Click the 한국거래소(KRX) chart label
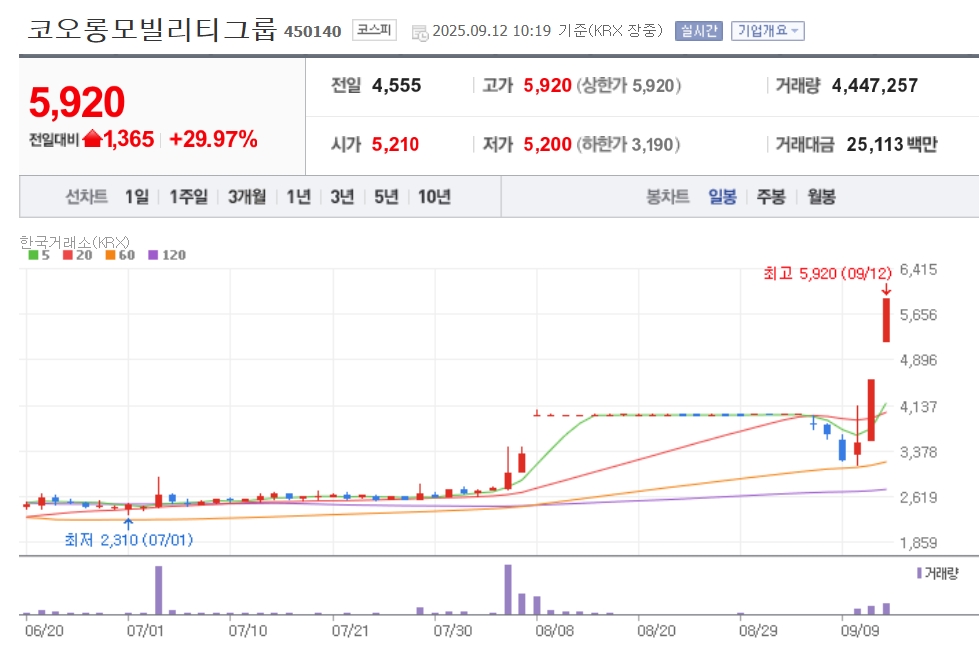This screenshot has width=979, height=671. [74, 242]
